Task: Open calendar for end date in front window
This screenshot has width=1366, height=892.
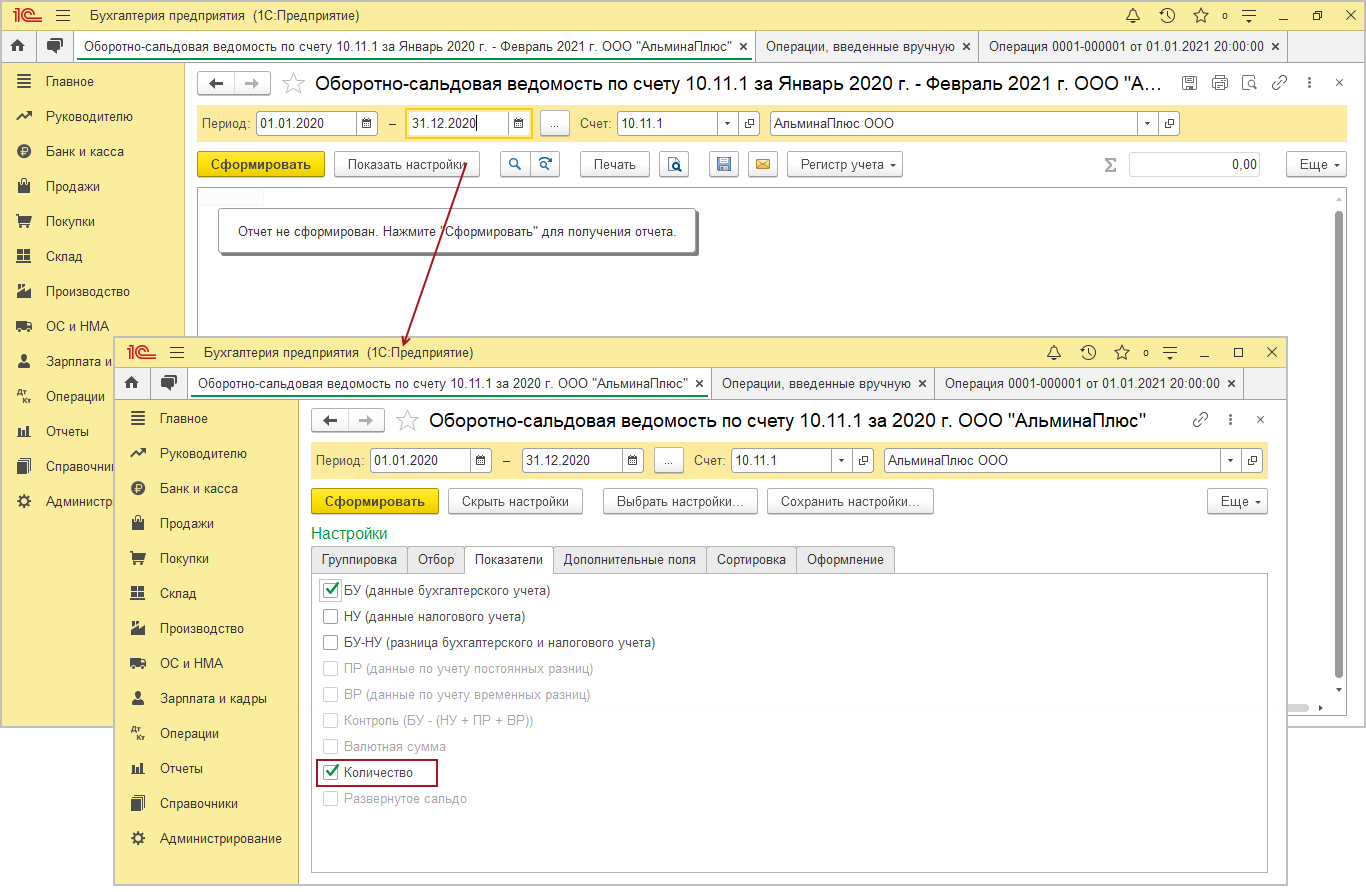Action: coord(632,461)
